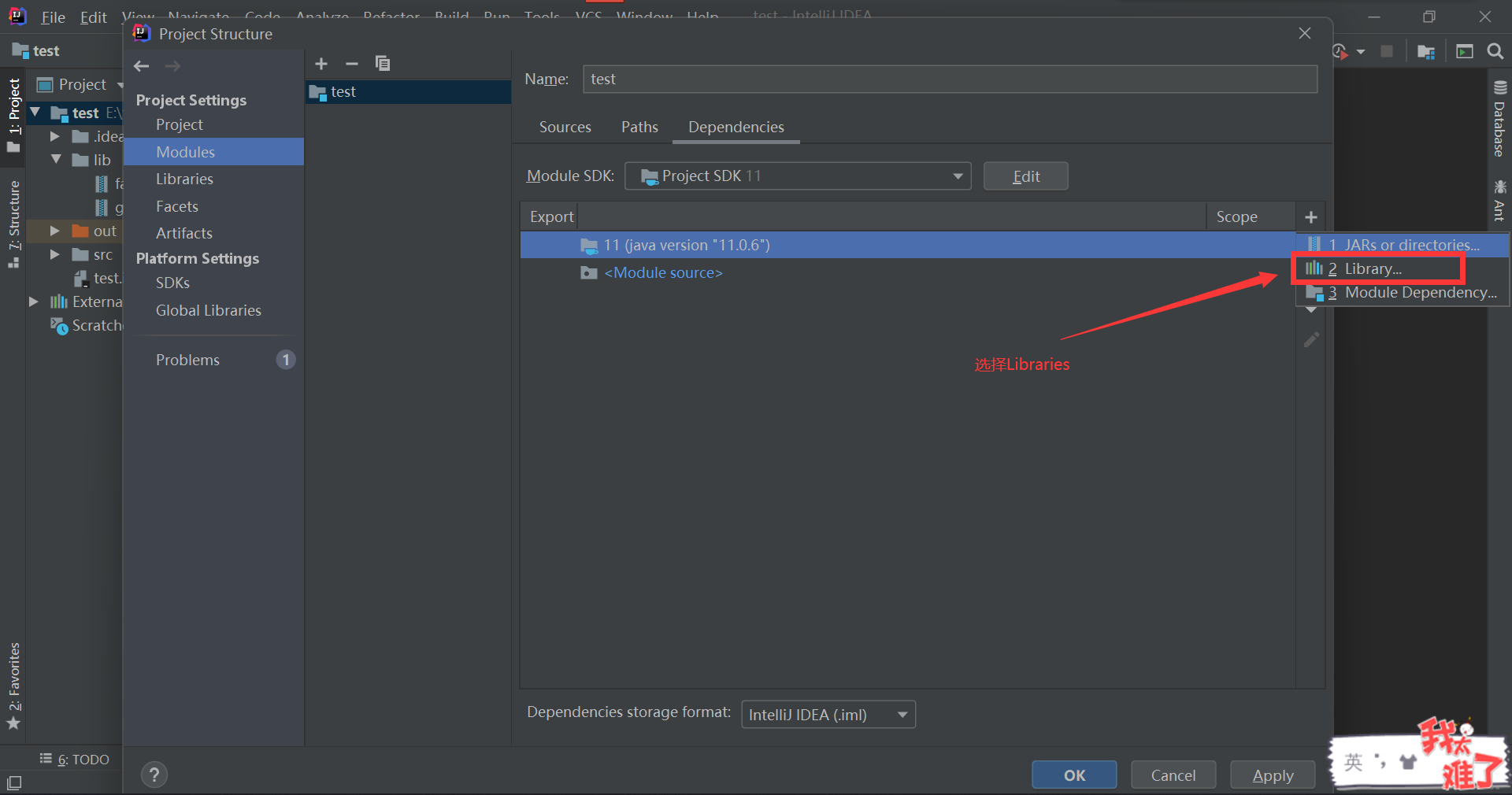Viewport: 1512px width, 795px height.
Task: Select Scratches node in project tree
Action: tap(87, 326)
